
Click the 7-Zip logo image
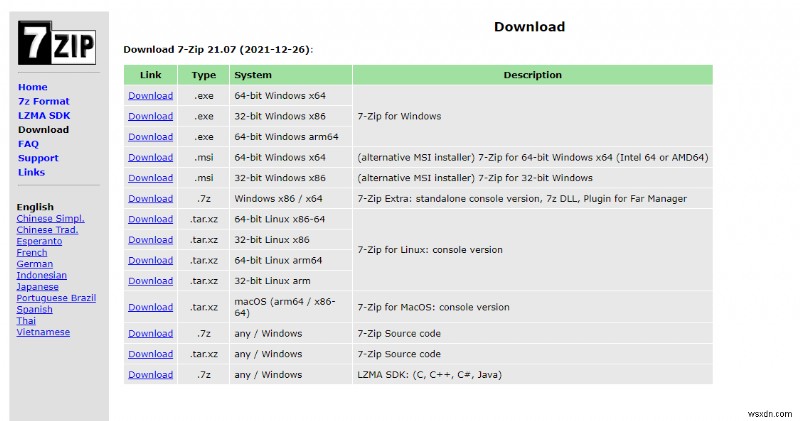[57, 43]
